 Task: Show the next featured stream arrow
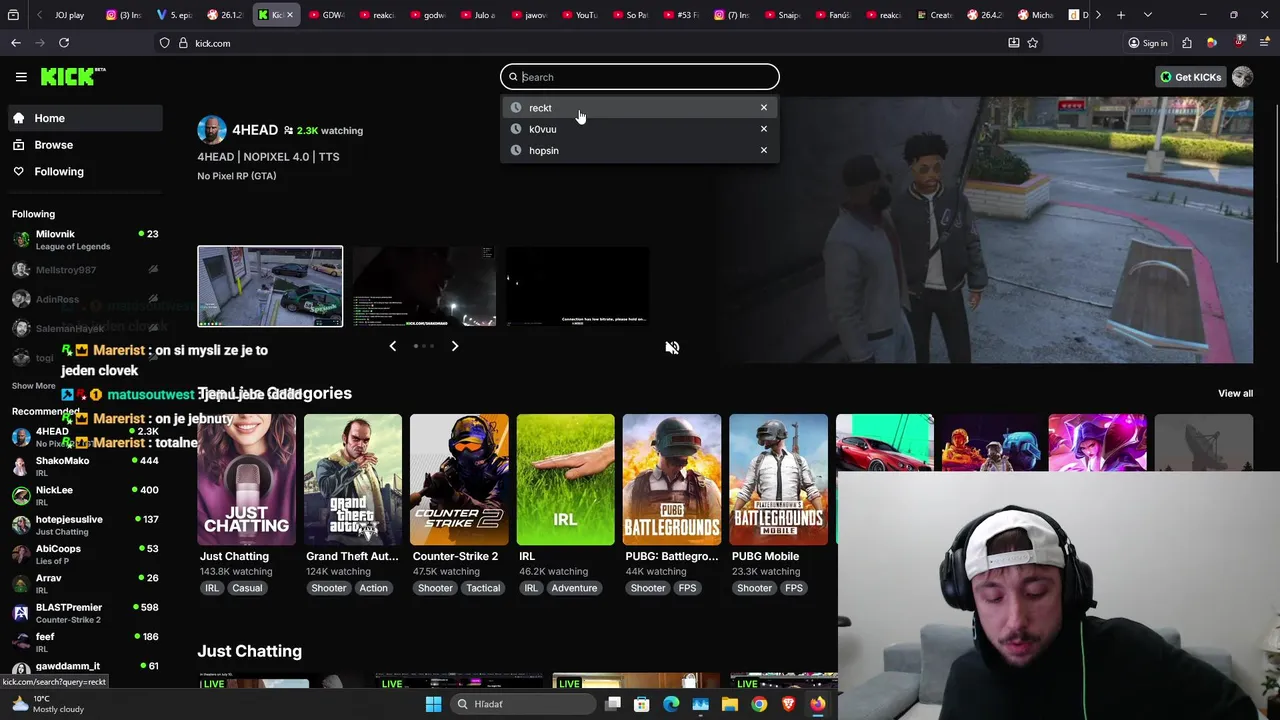(455, 346)
